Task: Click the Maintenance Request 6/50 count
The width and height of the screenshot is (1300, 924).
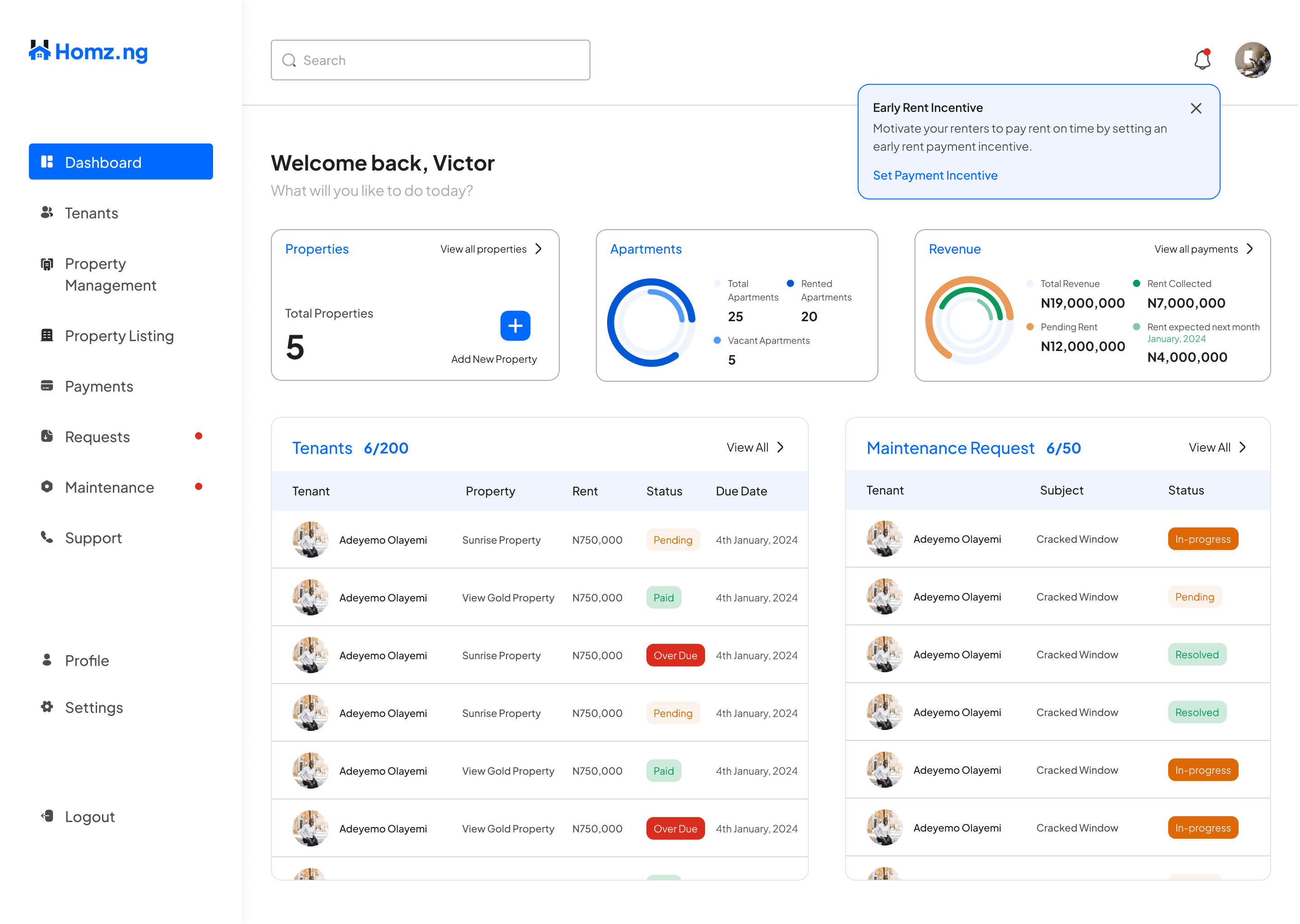Action: coord(1063,448)
